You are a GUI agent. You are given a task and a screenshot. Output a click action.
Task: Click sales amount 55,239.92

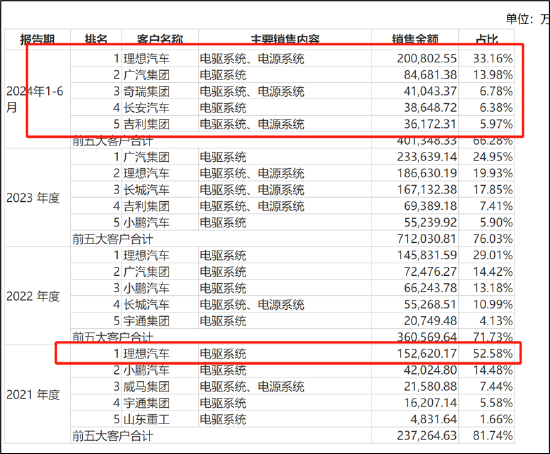(x=430, y=222)
